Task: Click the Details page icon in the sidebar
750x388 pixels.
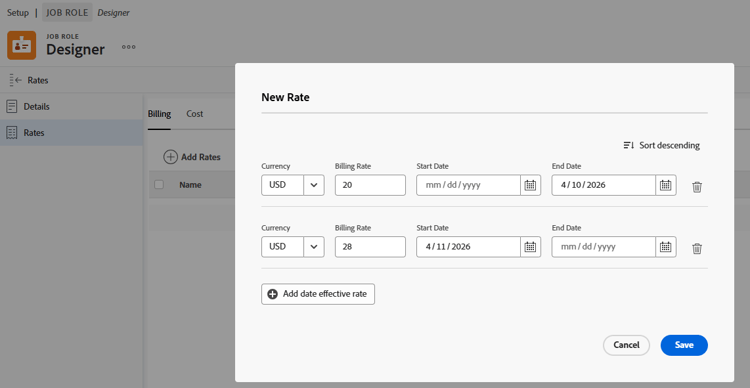Action: pyautogui.click(x=12, y=107)
